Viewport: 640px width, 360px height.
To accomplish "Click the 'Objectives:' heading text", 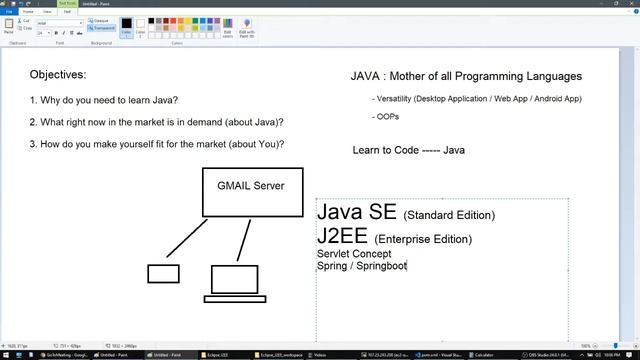I will click(58, 75).
